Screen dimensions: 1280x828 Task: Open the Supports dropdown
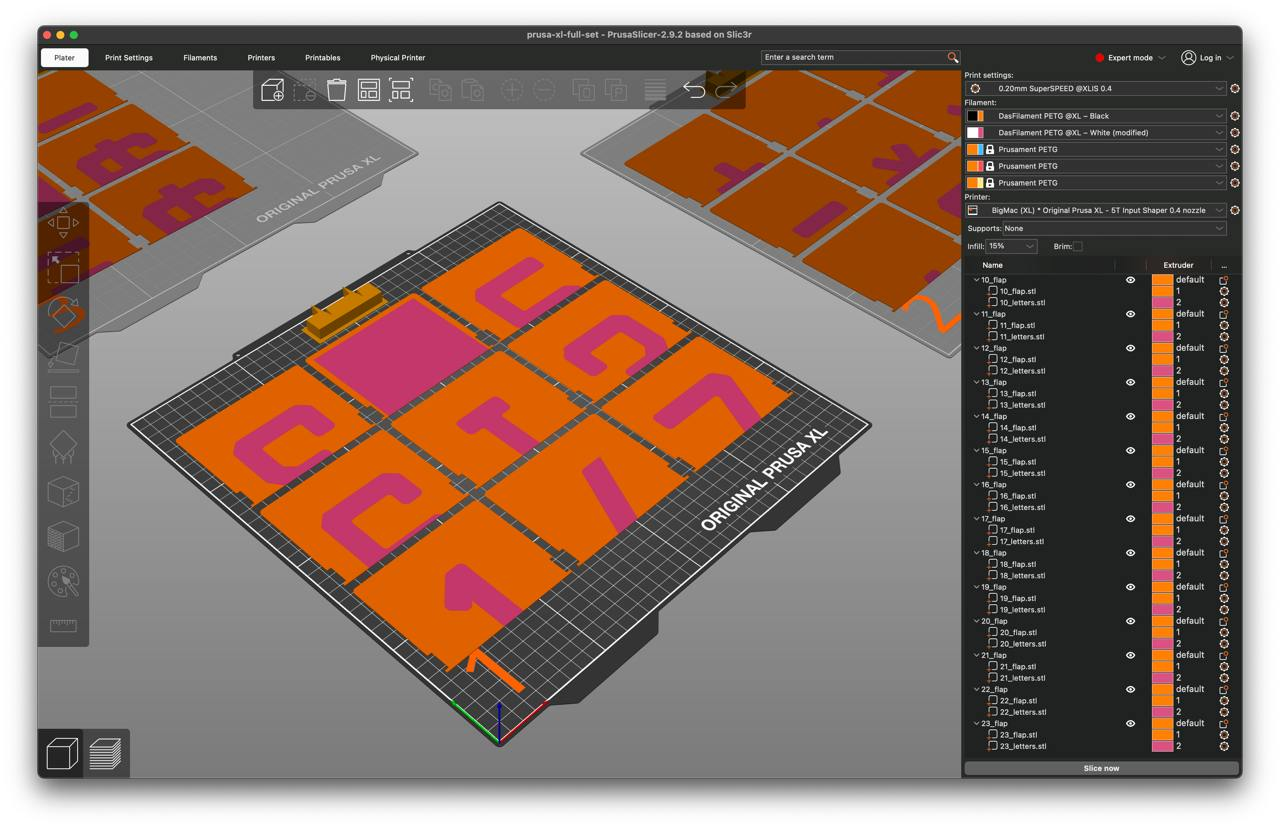[x=1115, y=228]
